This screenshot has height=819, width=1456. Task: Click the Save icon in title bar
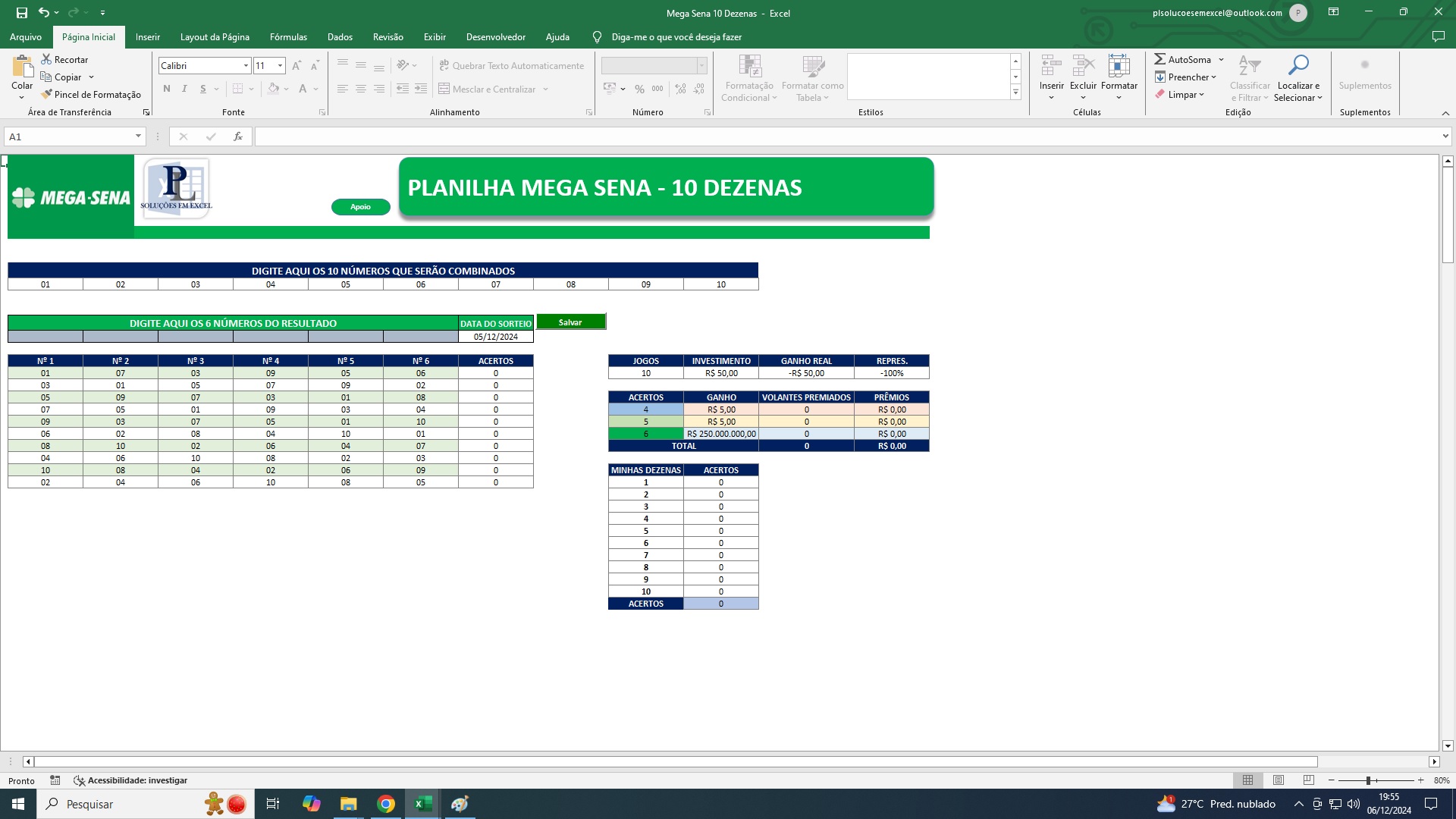pyautogui.click(x=22, y=13)
